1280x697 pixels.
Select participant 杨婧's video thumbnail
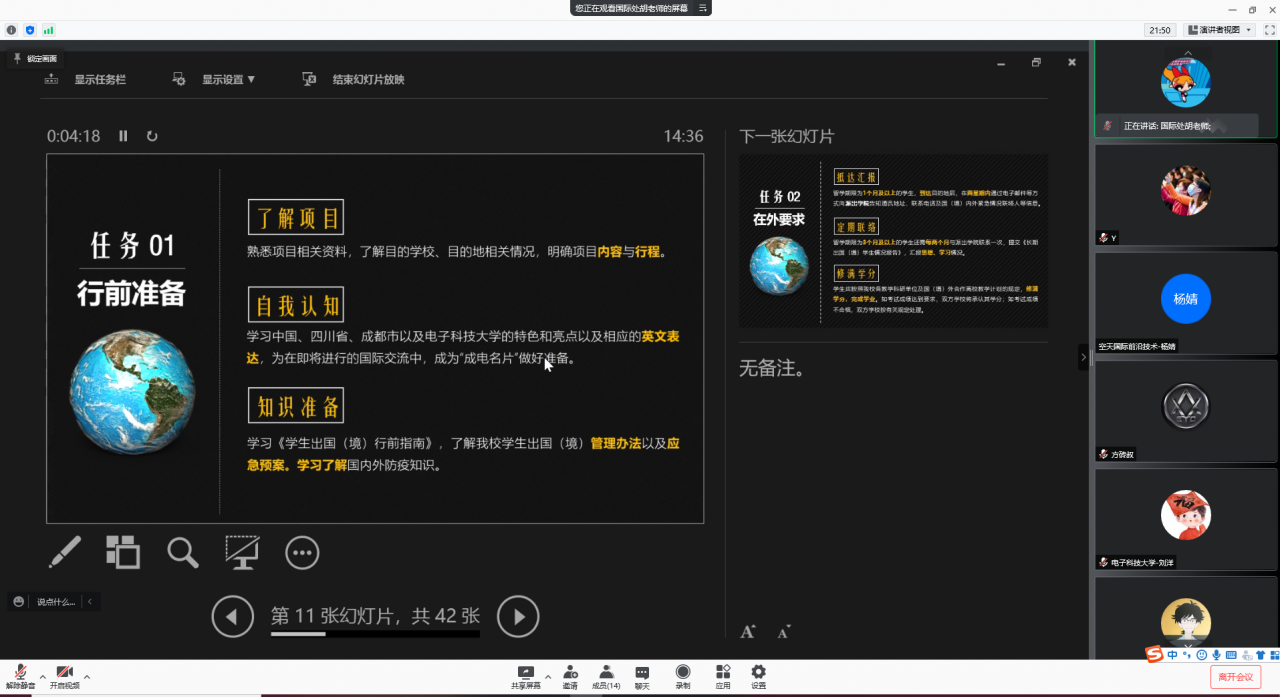1185,299
